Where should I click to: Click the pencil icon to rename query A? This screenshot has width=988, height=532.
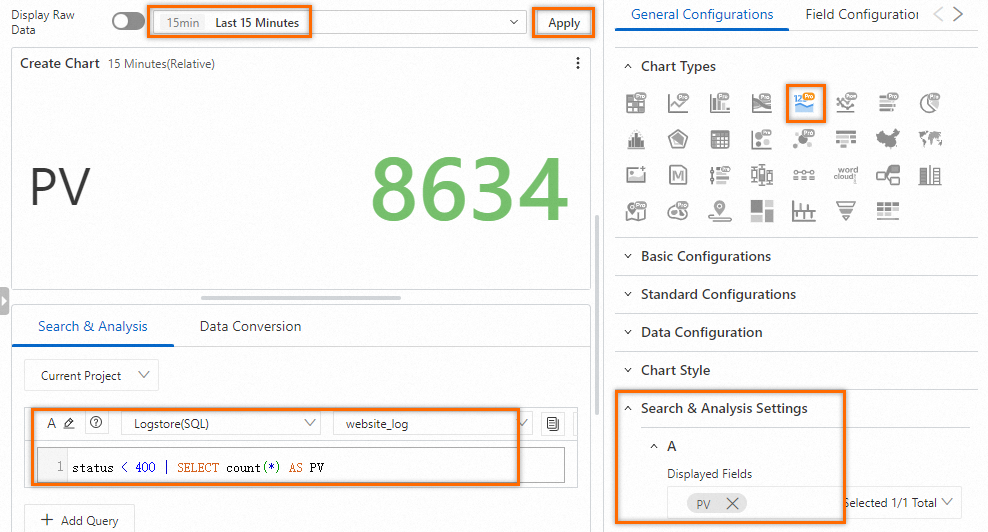point(69,423)
